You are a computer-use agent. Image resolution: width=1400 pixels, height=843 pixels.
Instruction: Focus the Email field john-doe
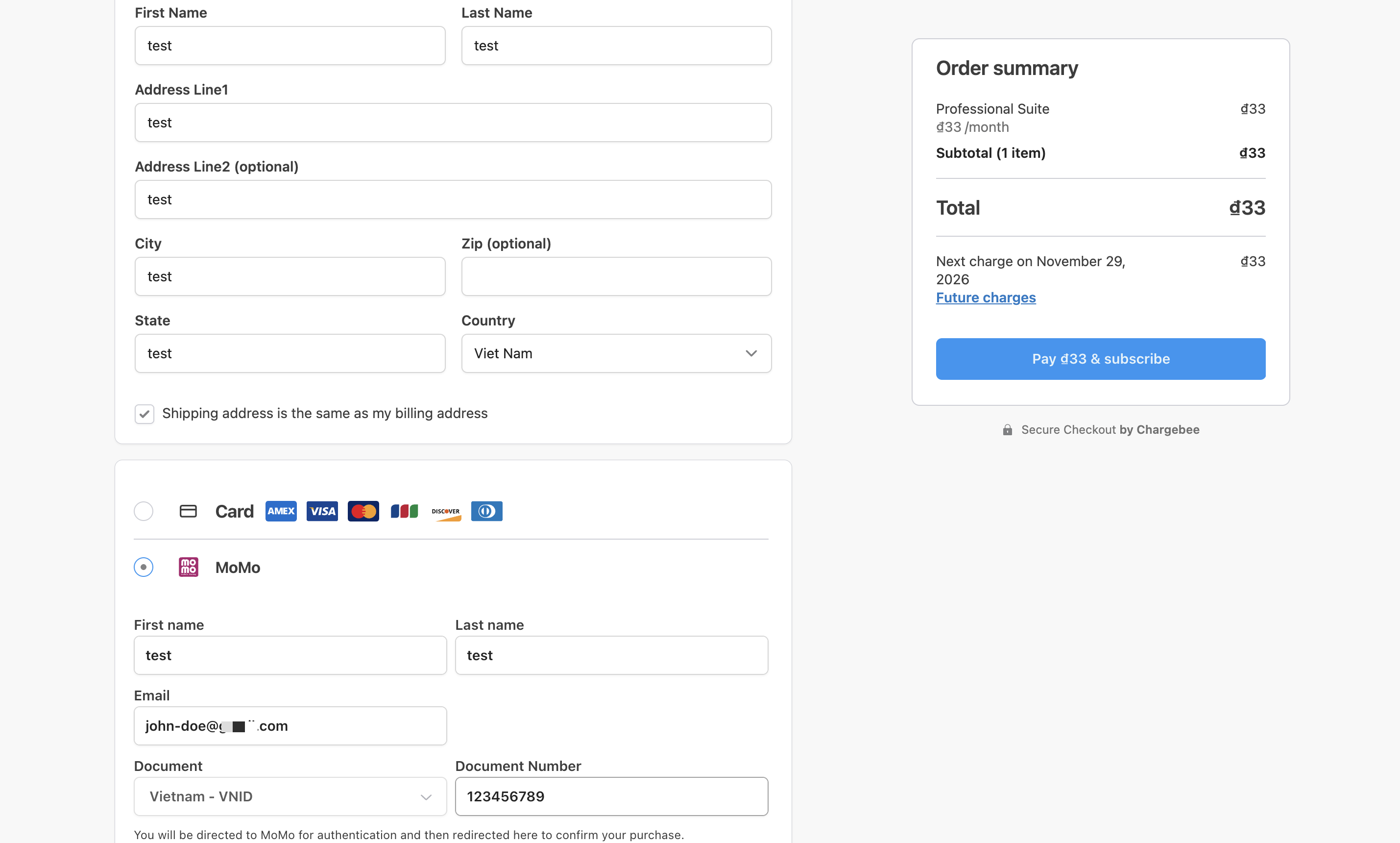[x=290, y=726]
